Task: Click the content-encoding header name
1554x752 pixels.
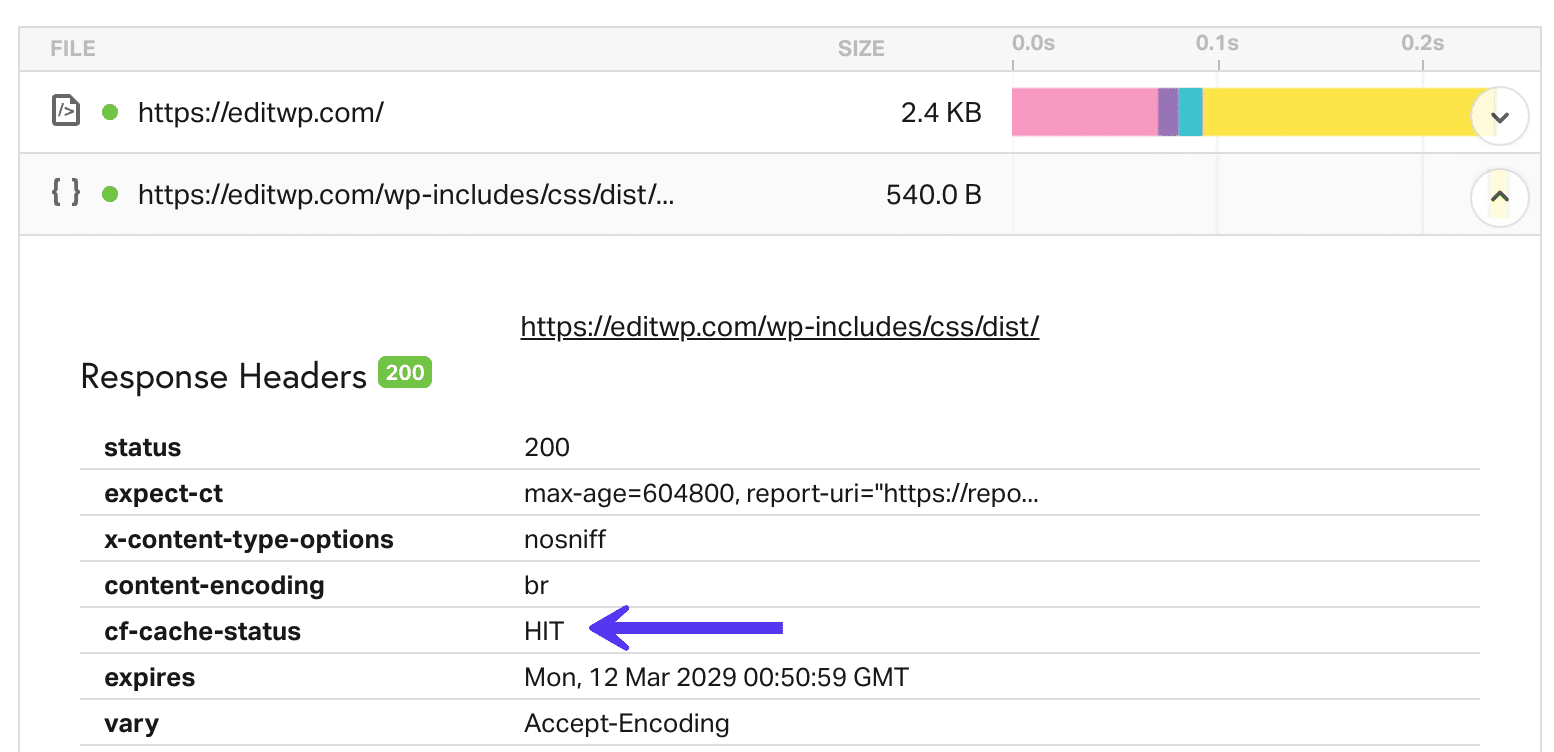Action: [x=214, y=586]
